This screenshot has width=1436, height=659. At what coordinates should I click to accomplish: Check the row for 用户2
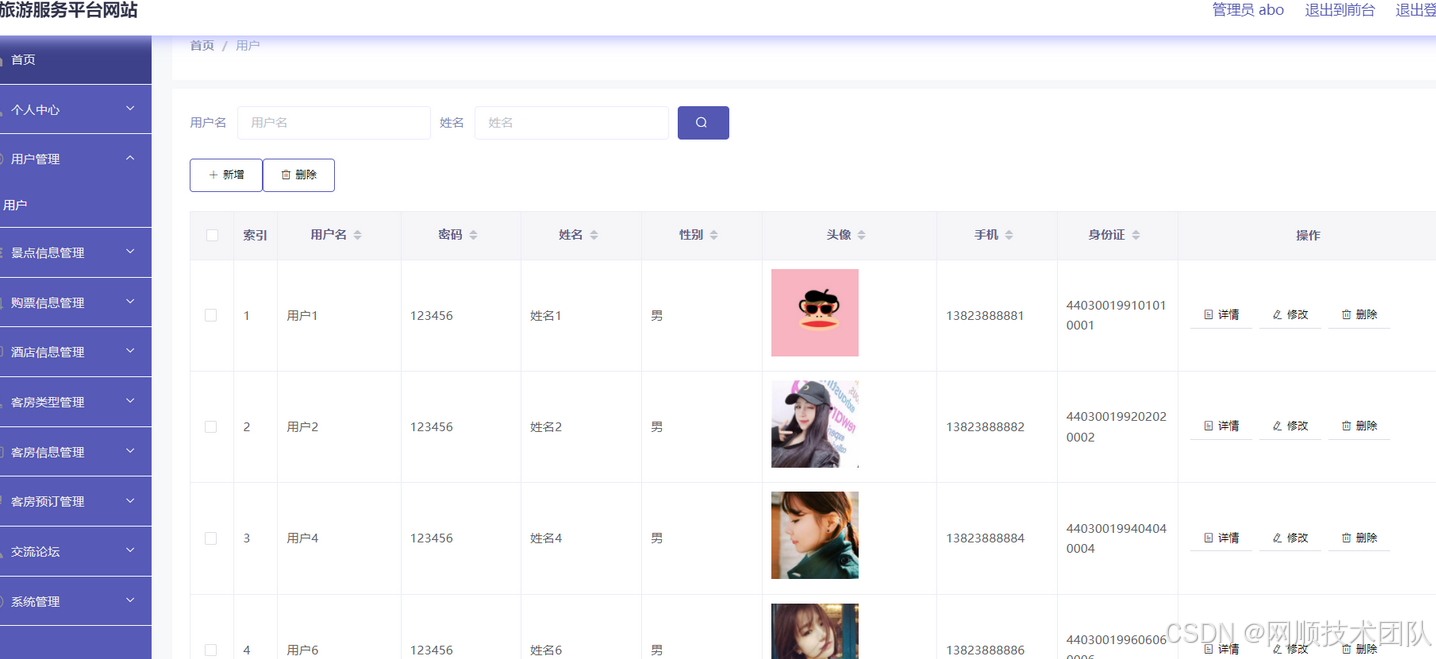coord(211,426)
